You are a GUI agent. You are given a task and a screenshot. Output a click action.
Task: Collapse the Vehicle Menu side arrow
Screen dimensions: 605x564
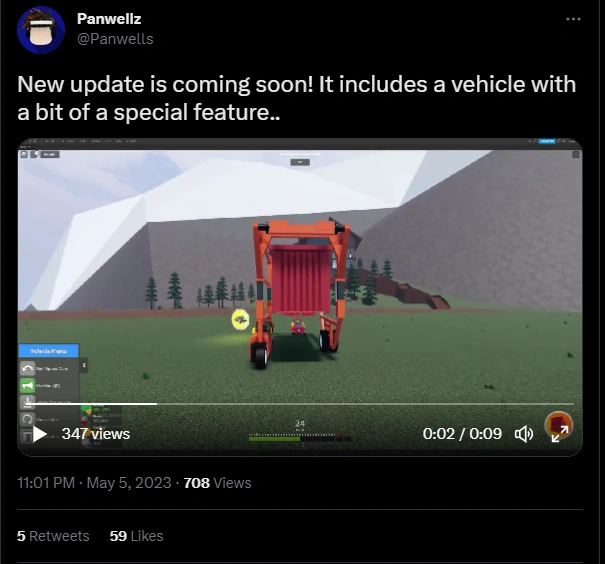84,365
